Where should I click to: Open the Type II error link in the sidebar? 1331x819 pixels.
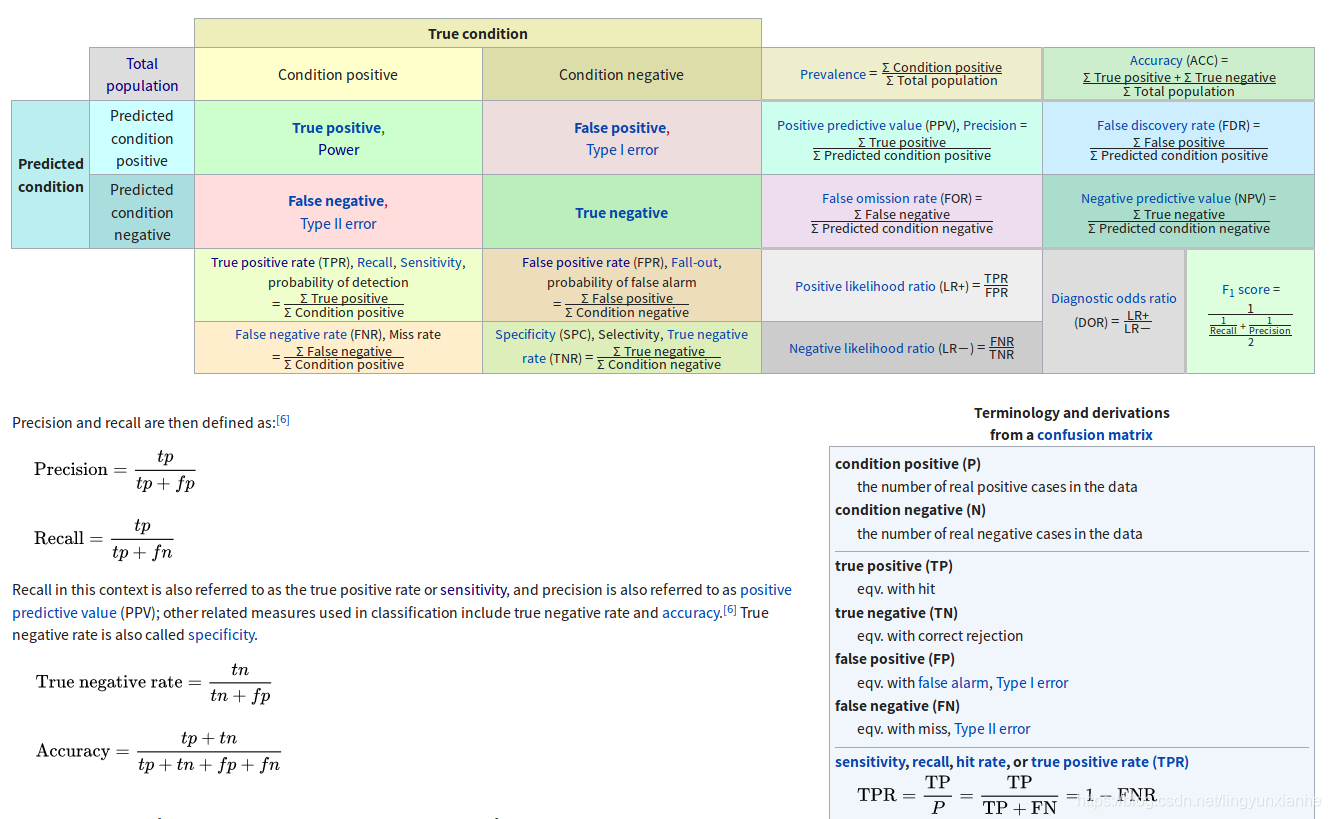pos(992,729)
